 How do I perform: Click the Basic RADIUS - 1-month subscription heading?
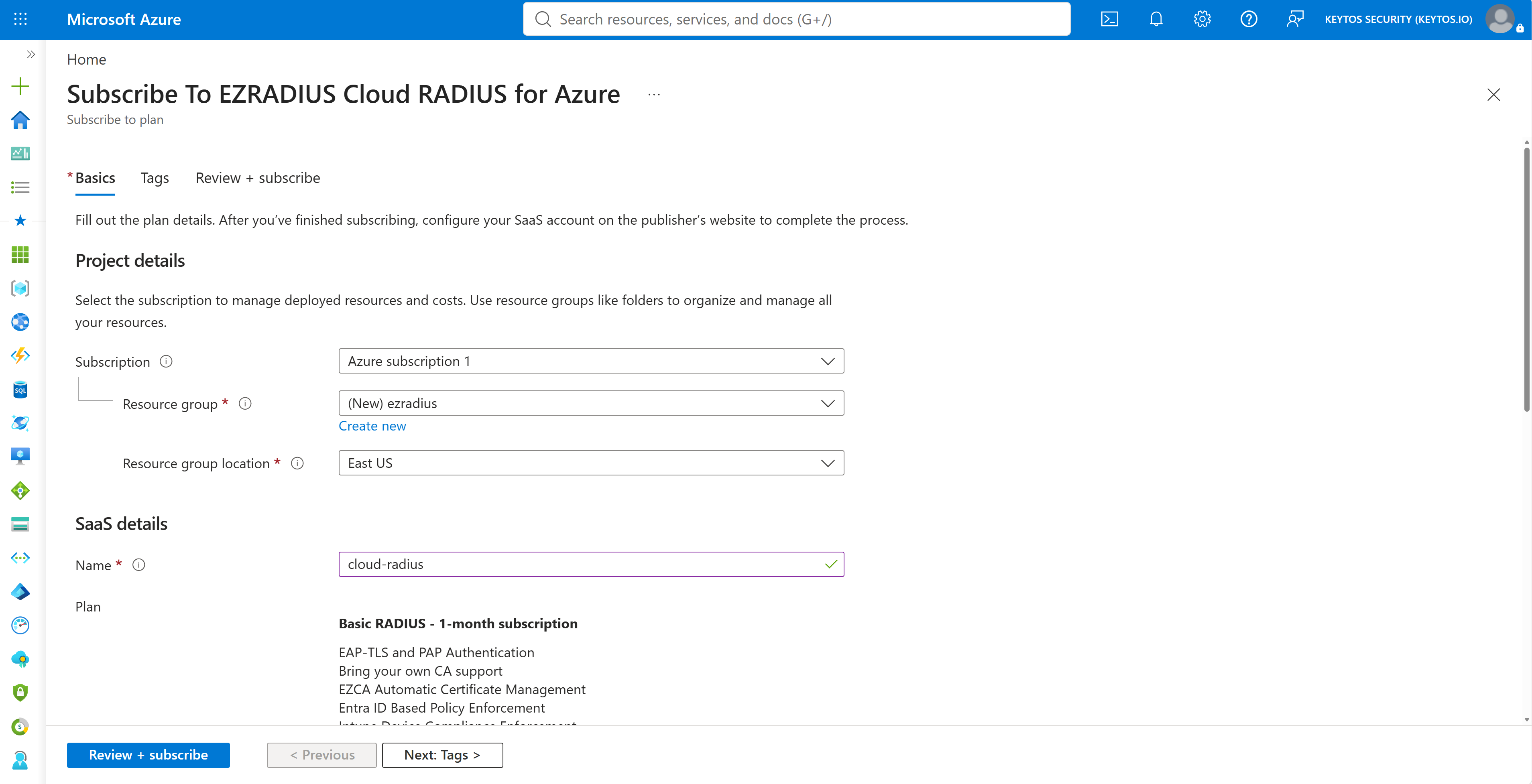pos(458,624)
